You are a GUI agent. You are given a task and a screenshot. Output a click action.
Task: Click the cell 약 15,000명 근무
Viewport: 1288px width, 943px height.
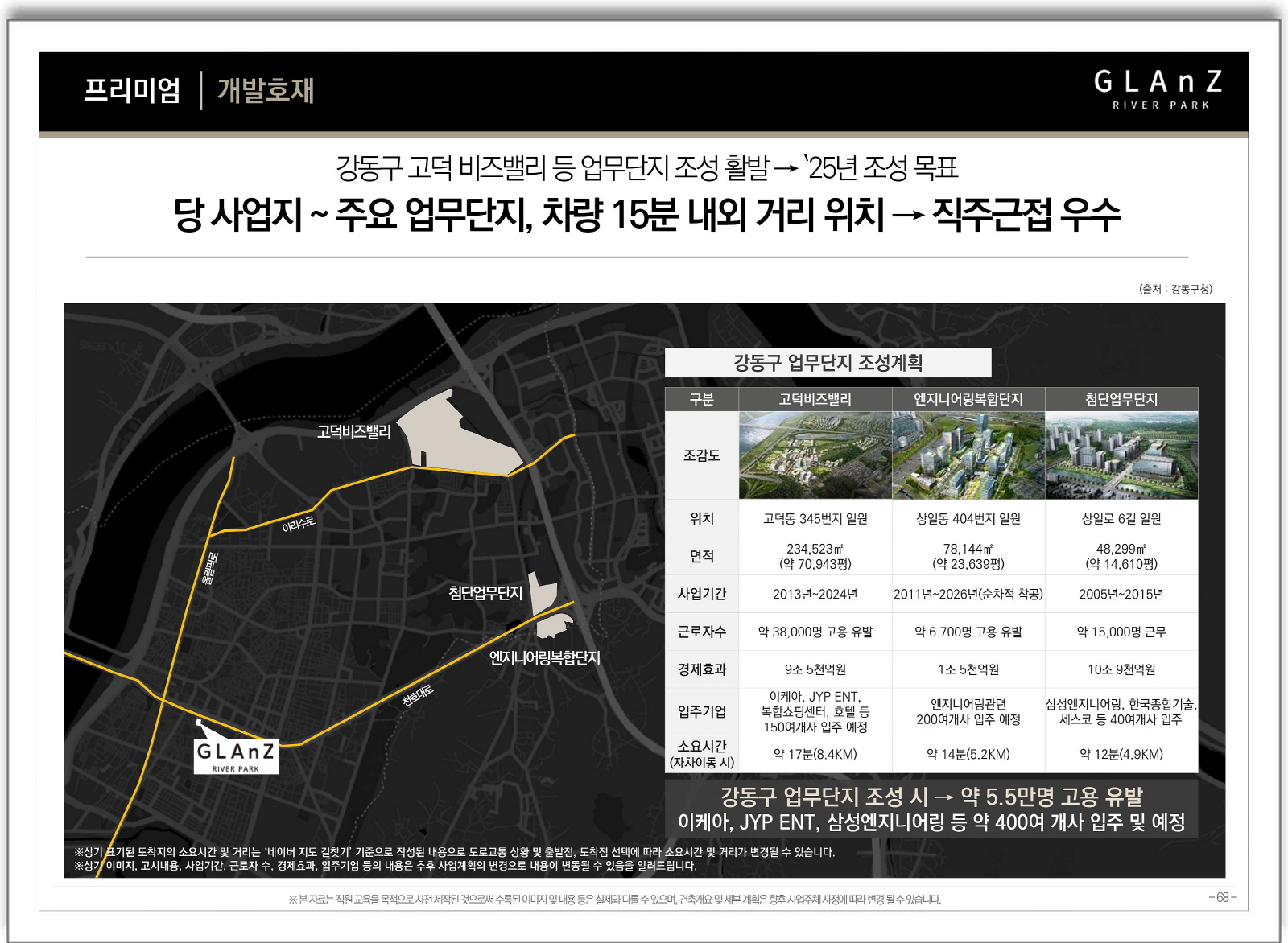(x=1121, y=632)
